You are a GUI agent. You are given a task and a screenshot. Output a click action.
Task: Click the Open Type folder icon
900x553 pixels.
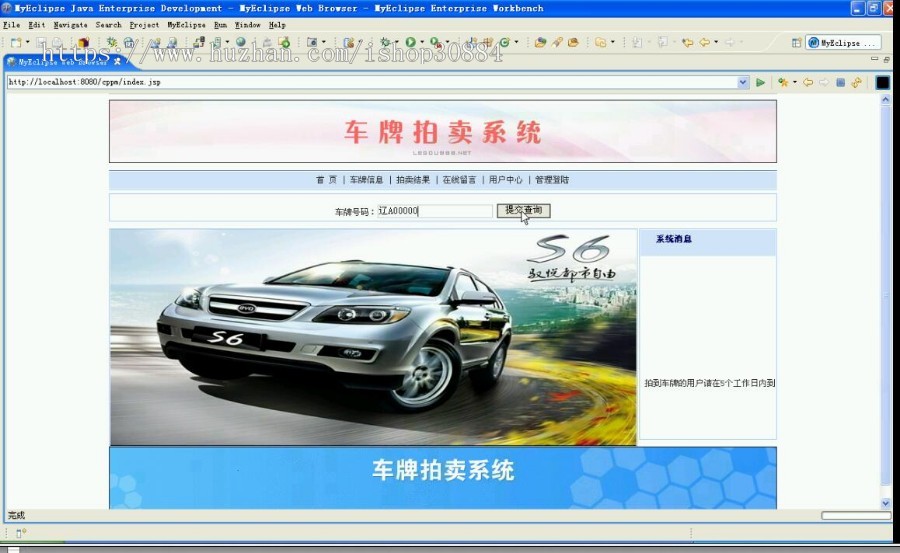click(x=540, y=42)
